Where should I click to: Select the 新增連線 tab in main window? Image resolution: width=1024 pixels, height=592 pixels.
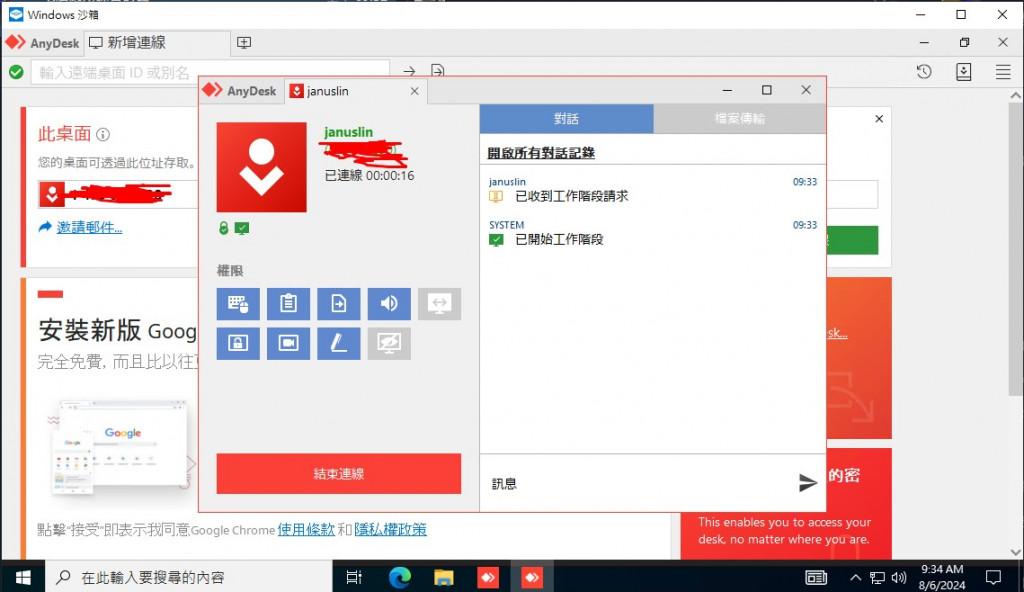157,43
